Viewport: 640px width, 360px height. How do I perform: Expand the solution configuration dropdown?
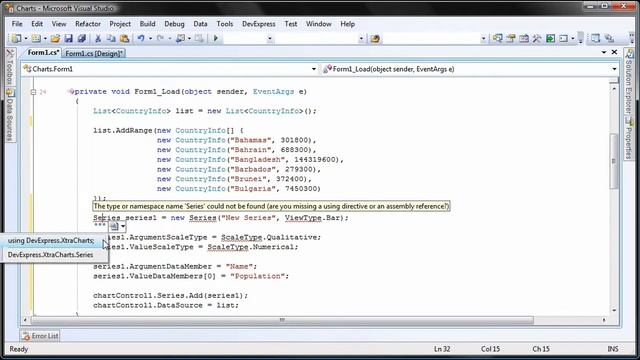coord(269,39)
